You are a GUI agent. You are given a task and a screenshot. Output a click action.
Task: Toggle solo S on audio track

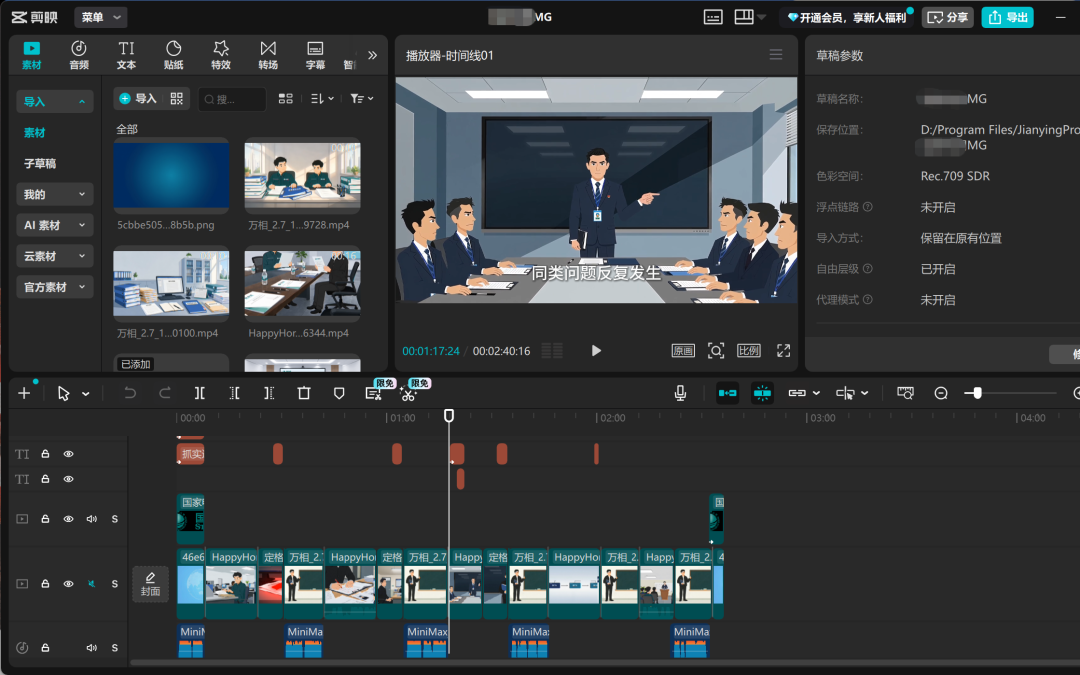114,647
